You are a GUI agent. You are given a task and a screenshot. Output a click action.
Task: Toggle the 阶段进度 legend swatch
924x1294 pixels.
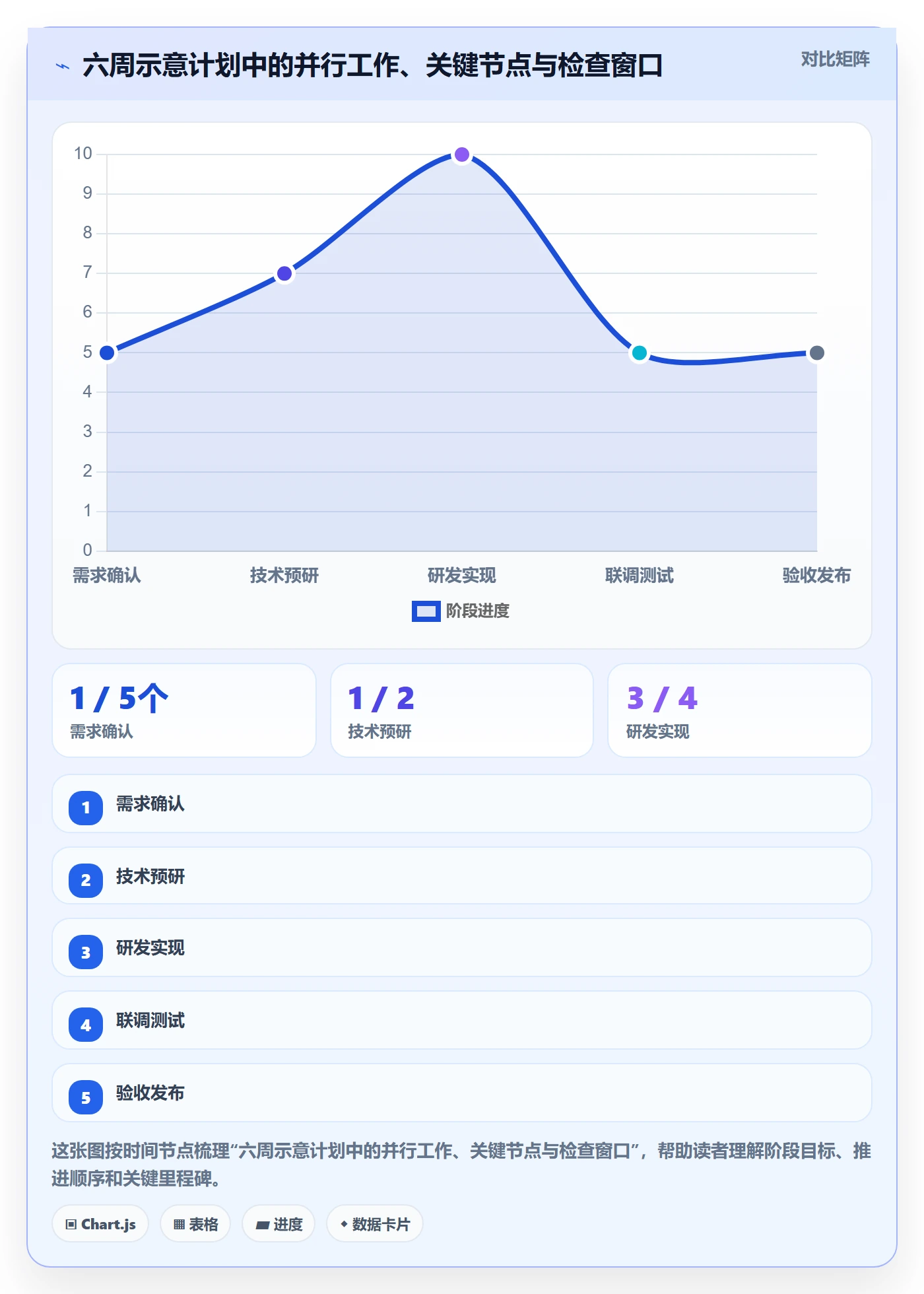pos(426,611)
